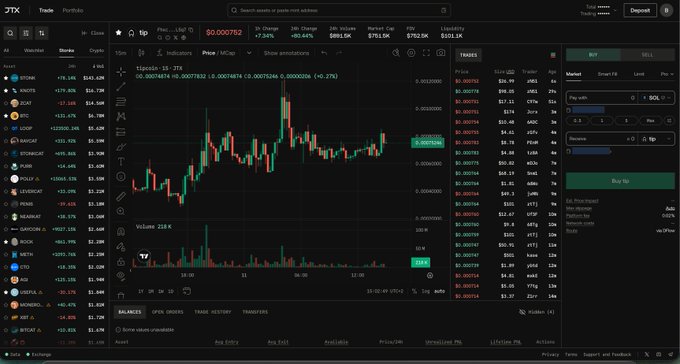Open the go-to-date calendar icon
The width and height of the screenshot is (680, 364).
point(187,291)
